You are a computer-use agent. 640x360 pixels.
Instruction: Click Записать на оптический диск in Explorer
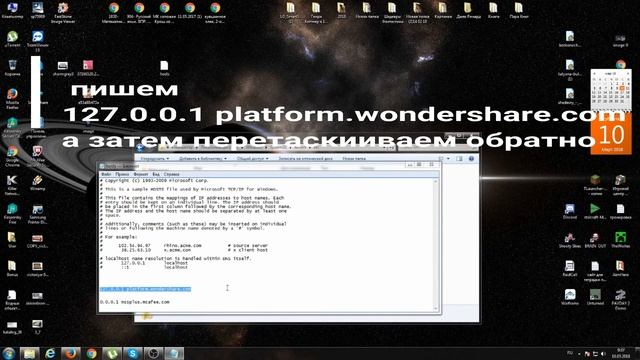coord(305,158)
